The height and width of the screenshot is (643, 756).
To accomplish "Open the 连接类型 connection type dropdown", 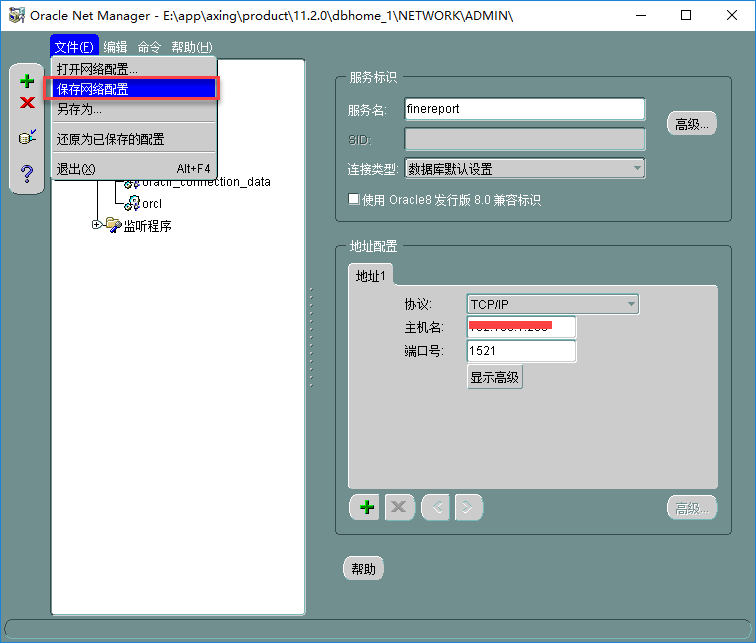I will click(525, 169).
